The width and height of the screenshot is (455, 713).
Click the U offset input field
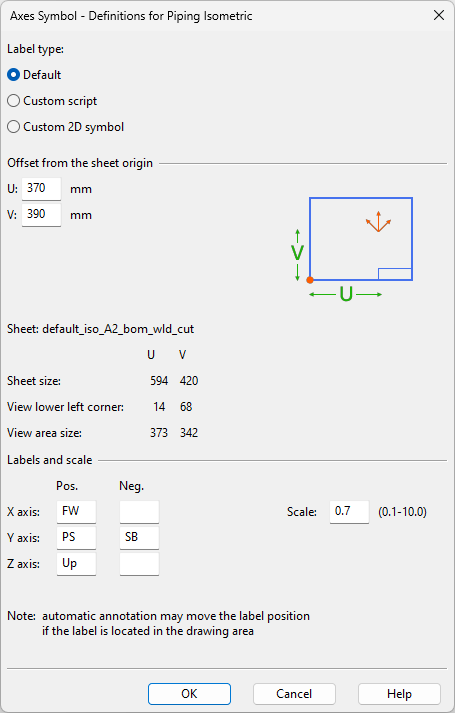(41, 189)
